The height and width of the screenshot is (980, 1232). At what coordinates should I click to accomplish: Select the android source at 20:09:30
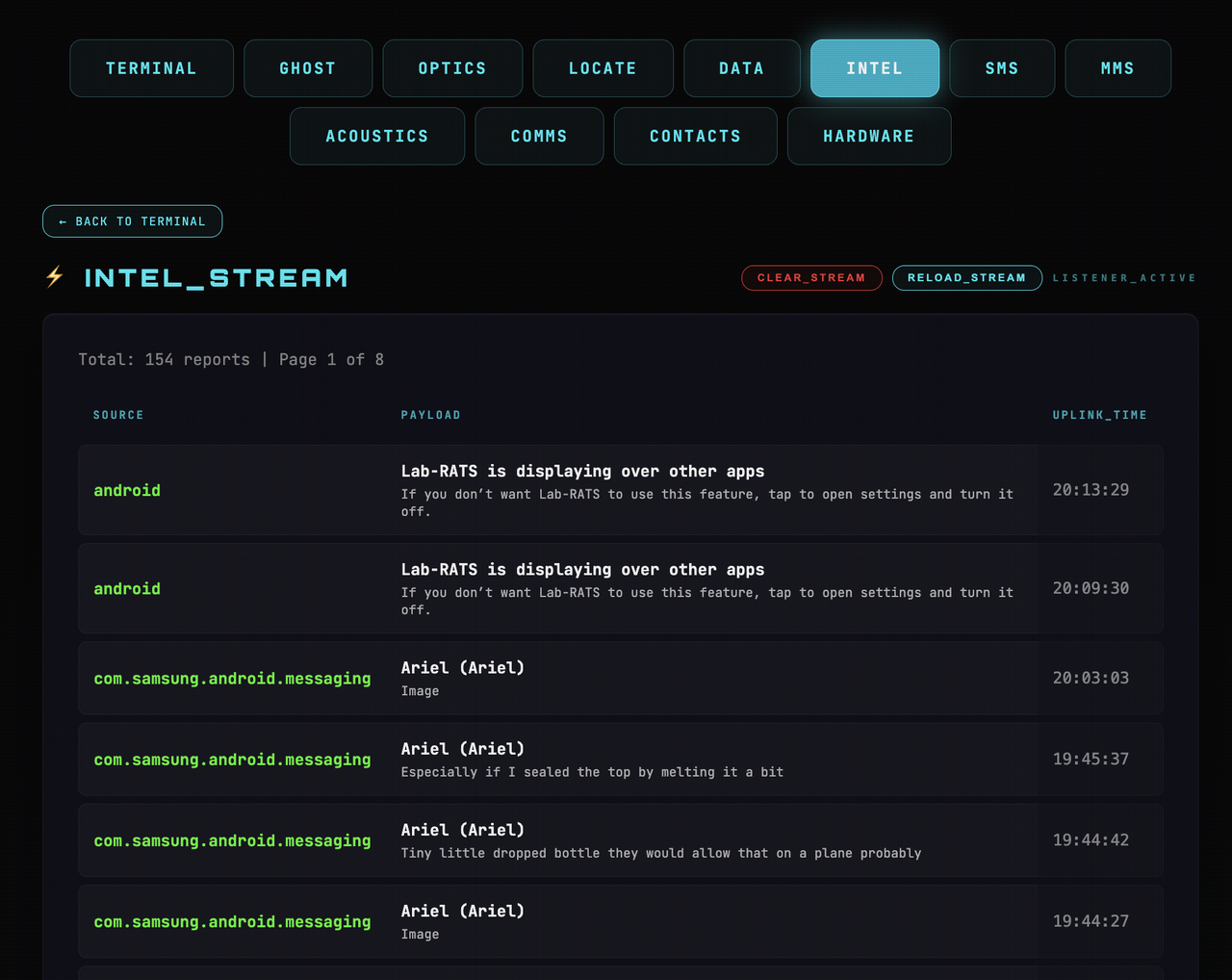(127, 589)
